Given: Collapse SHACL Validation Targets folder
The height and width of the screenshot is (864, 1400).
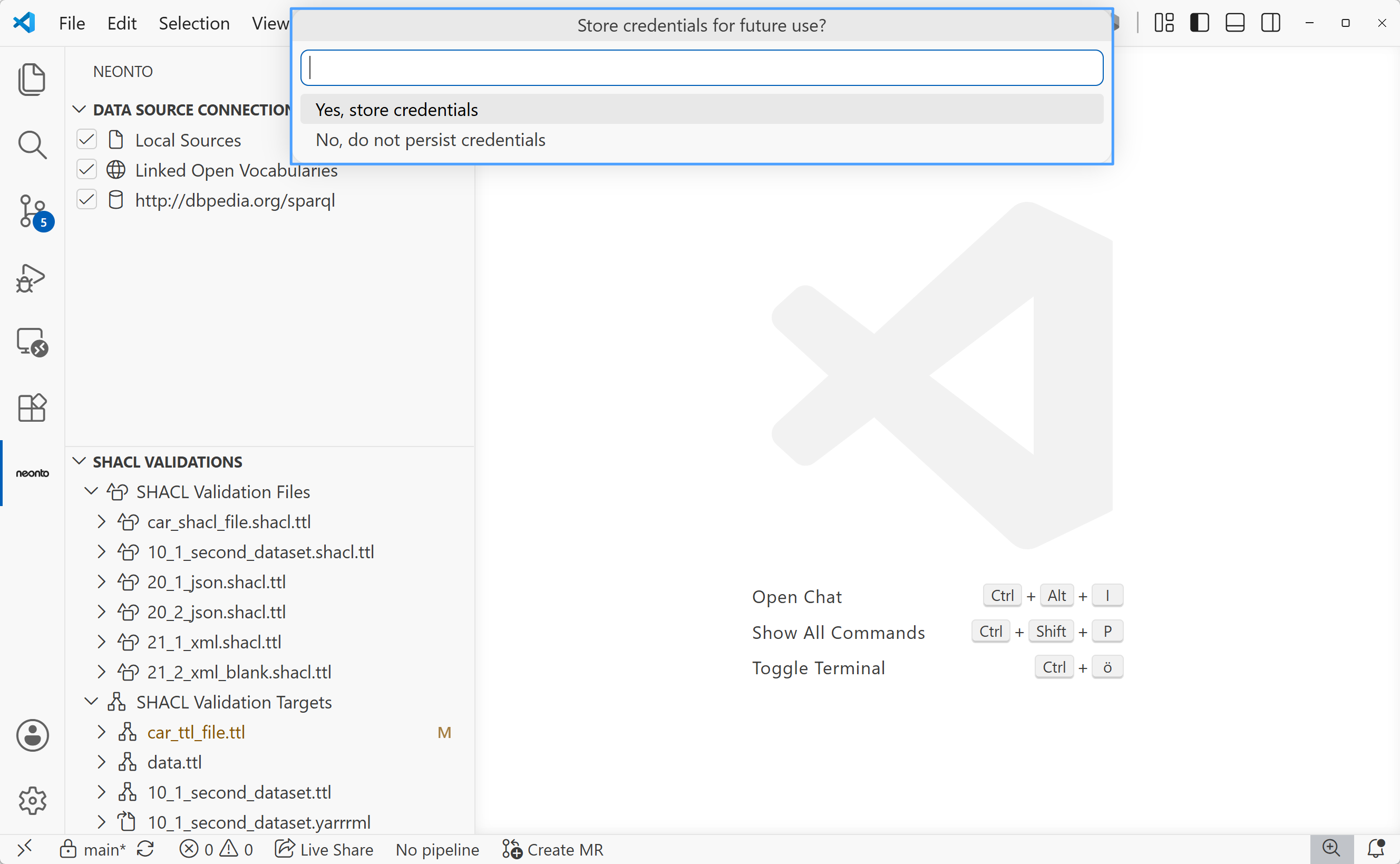Looking at the screenshot, I should pos(91,702).
